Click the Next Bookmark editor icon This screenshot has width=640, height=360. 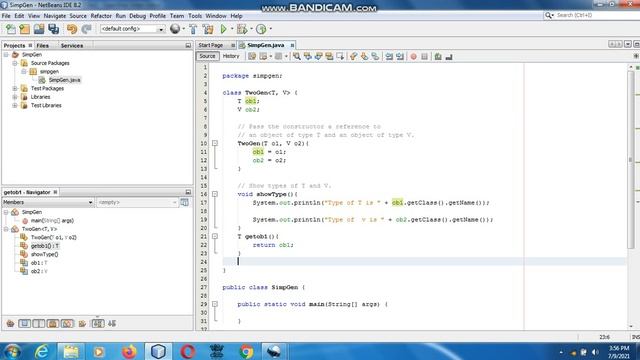pos(364,56)
